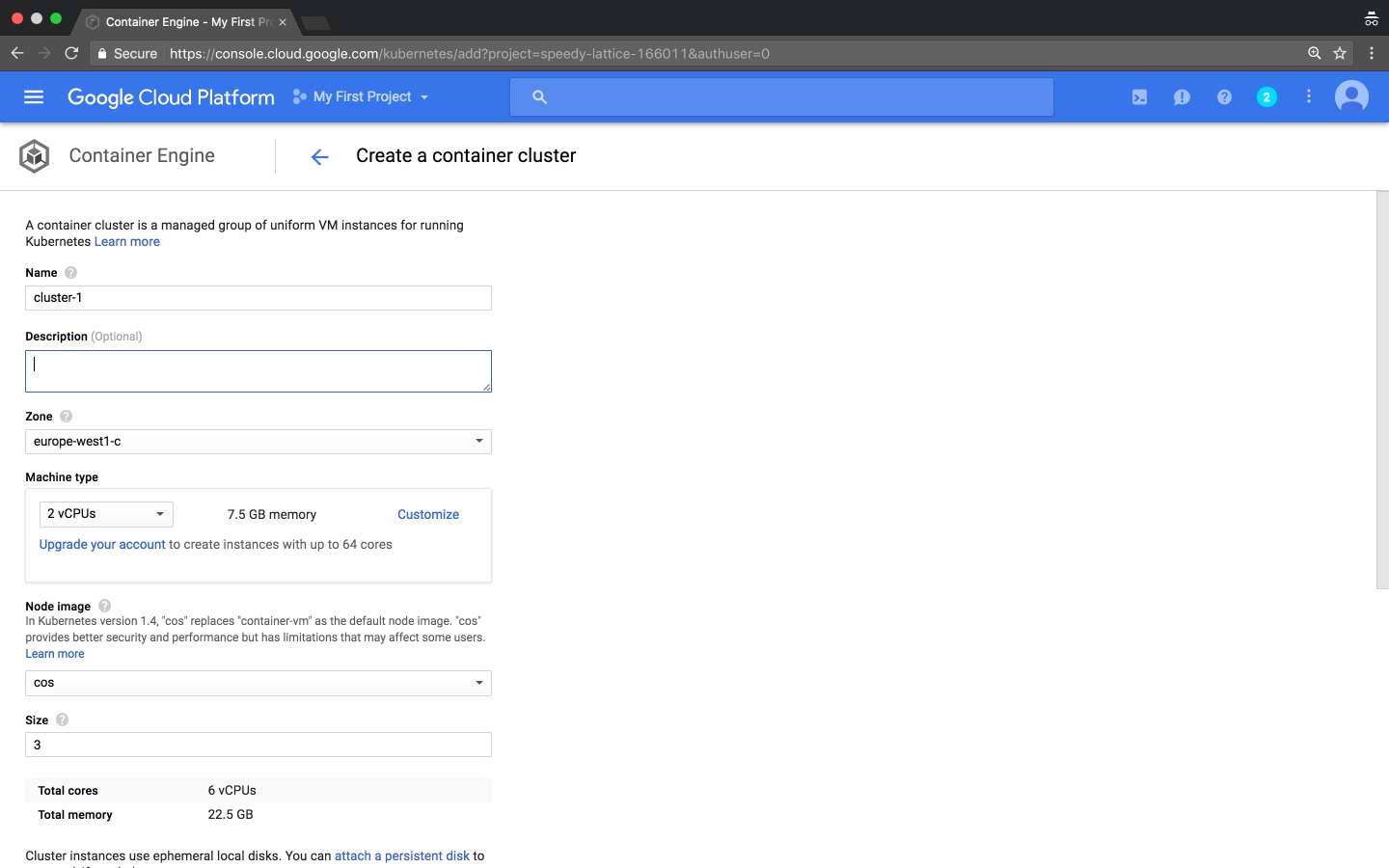Open the send feedback icon
Viewport: 1389px width, 868px height.
point(1182,96)
